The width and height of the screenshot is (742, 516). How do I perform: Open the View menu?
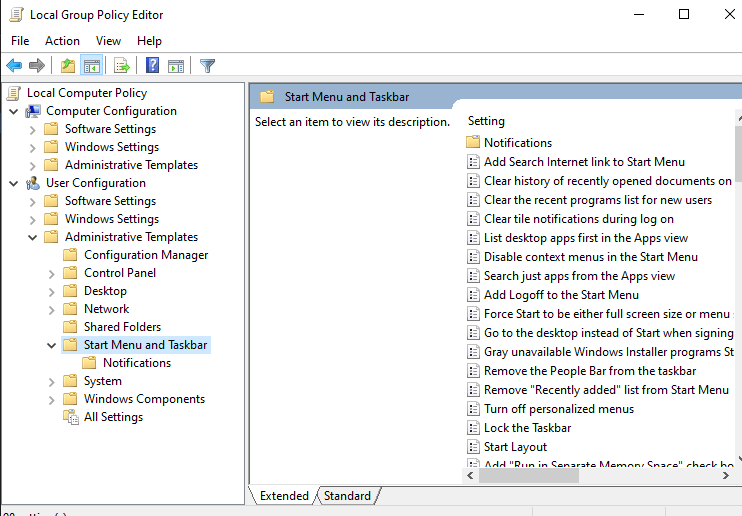pyautogui.click(x=108, y=41)
